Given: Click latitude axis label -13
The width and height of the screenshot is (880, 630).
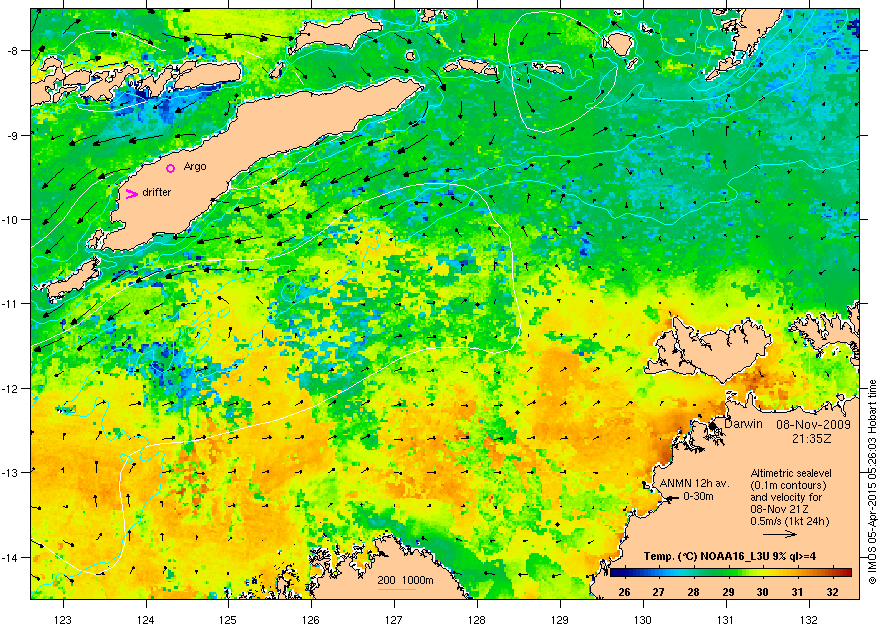Looking at the screenshot, I should (x=11, y=472).
